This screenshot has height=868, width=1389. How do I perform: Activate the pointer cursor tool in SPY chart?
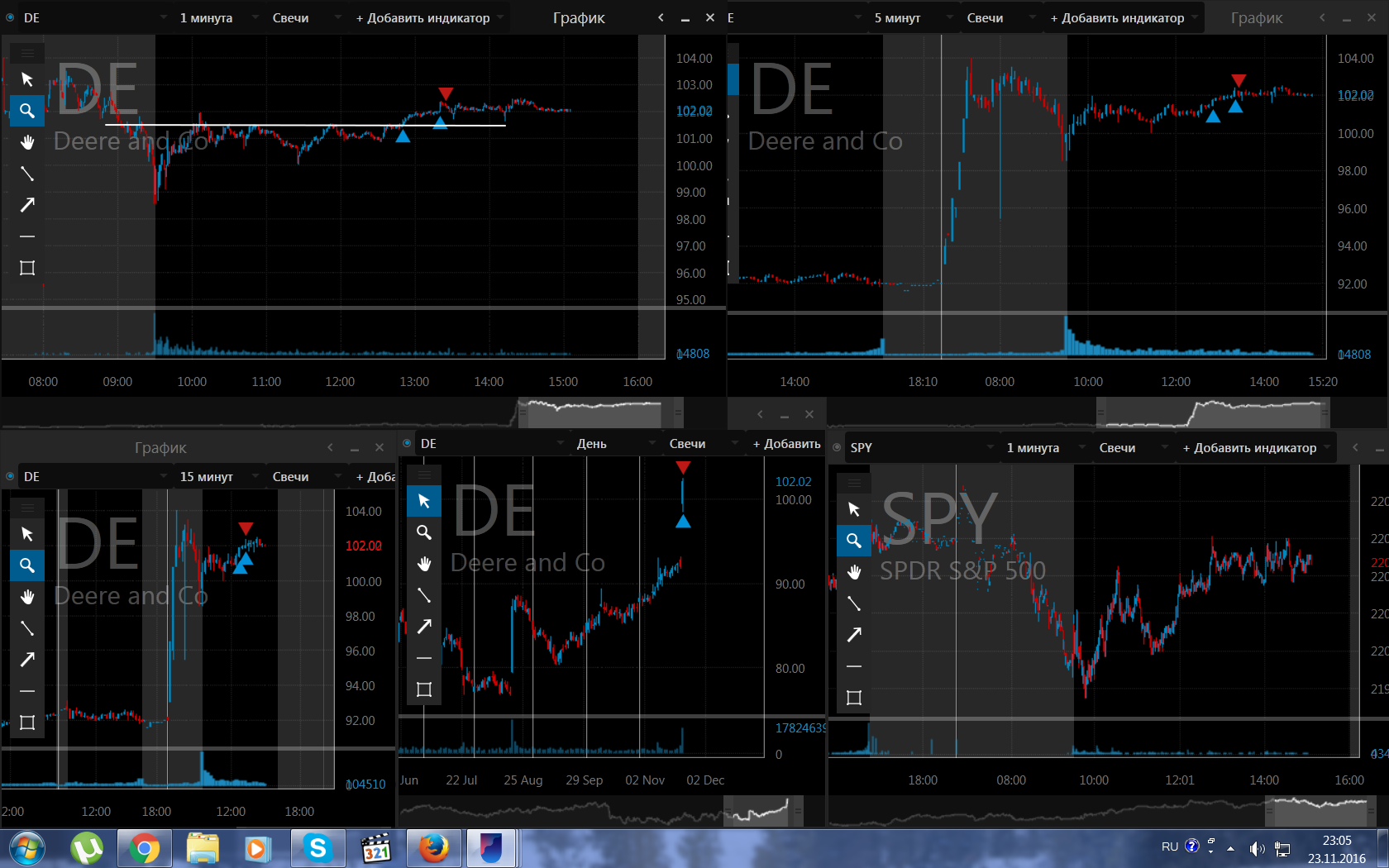point(854,509)
